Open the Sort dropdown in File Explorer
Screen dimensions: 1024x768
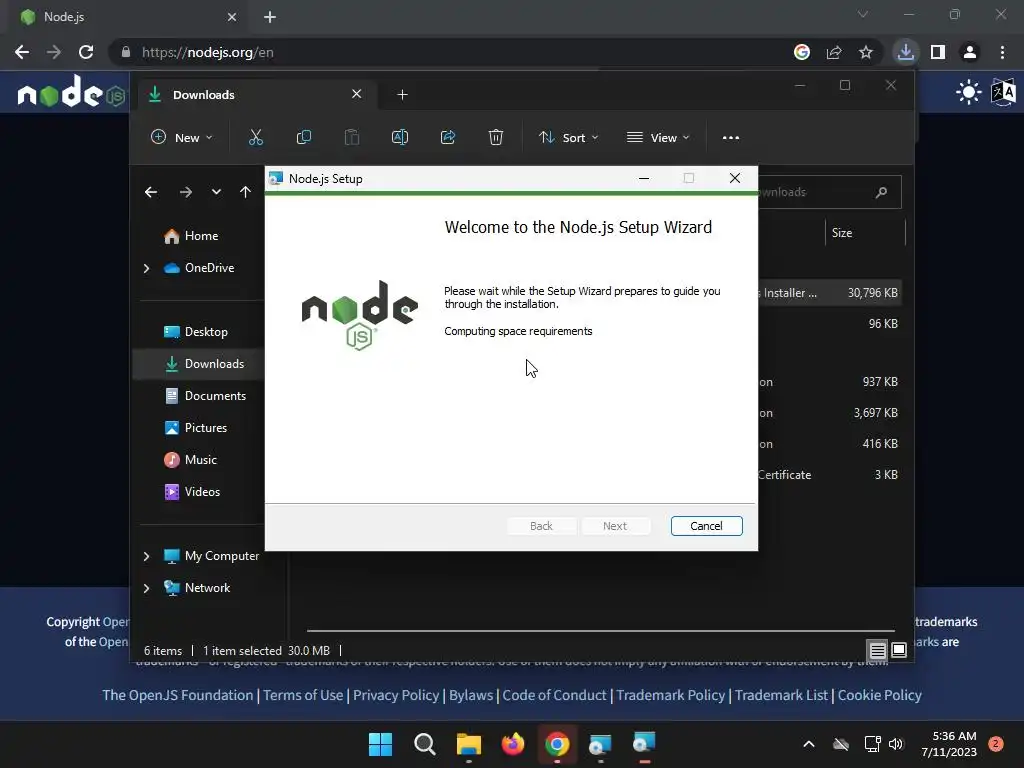(x=568, y=137)
